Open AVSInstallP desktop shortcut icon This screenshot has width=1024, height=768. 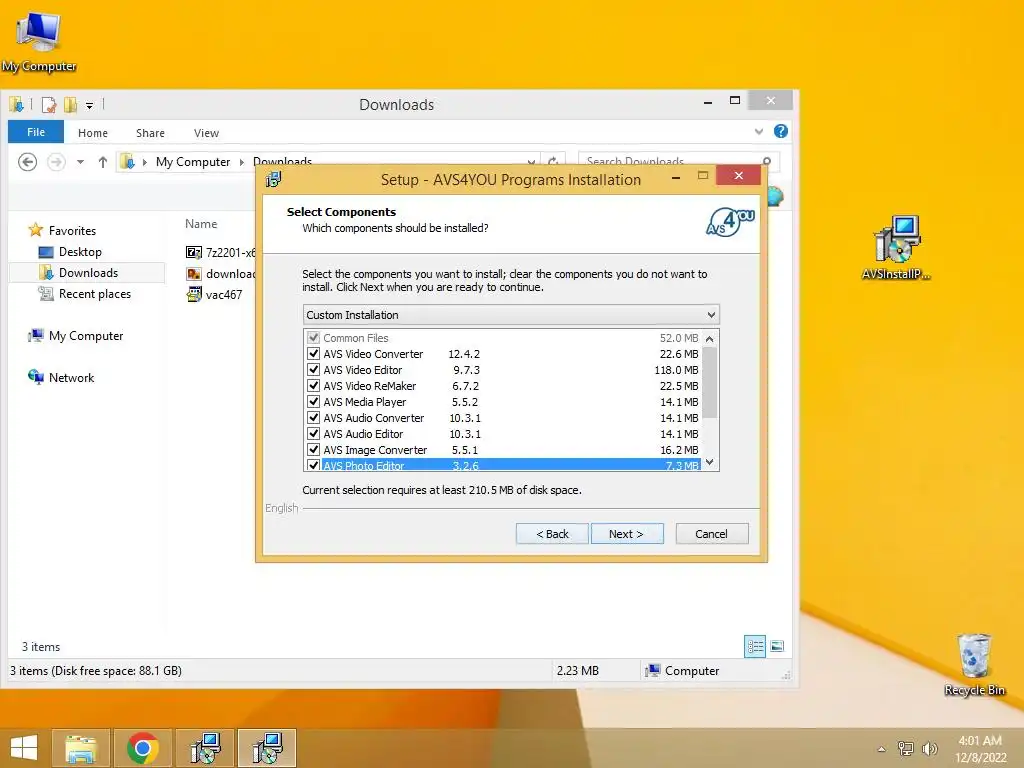pos(896,248)
